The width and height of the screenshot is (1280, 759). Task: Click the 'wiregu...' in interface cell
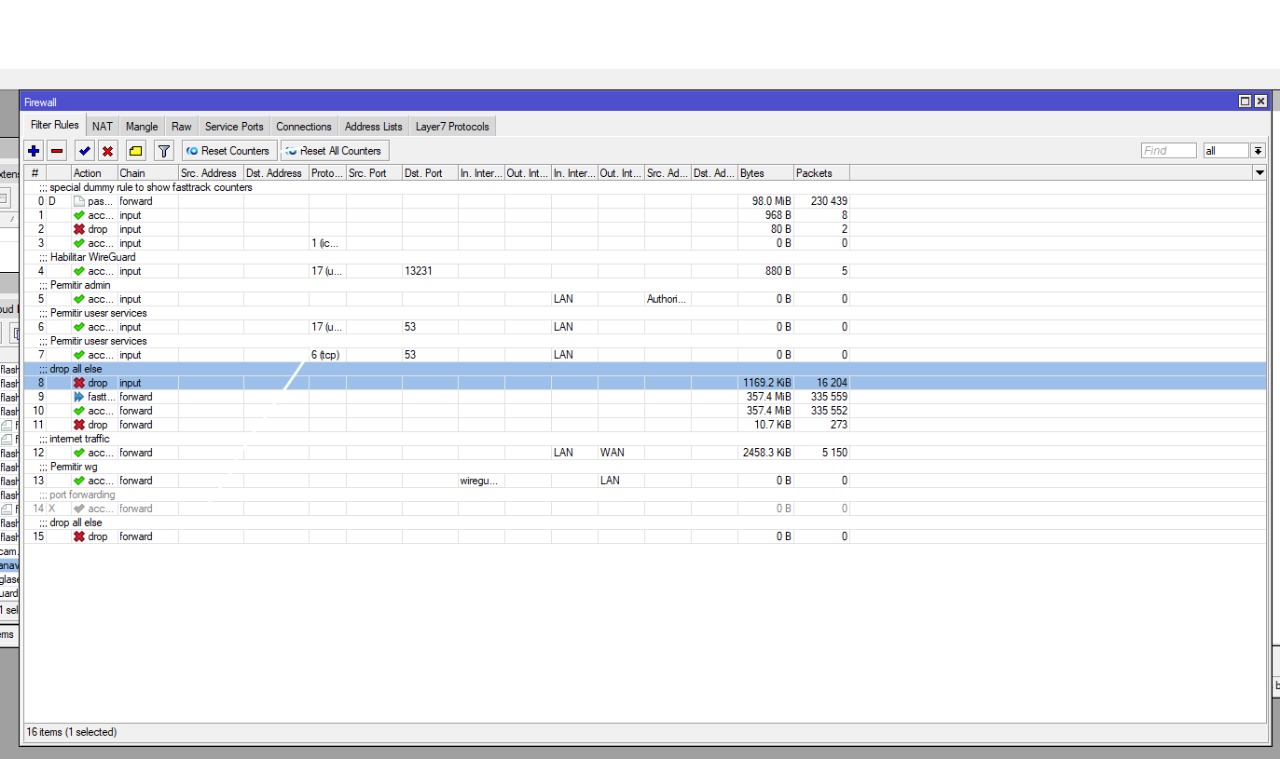(x=479, y=481)
